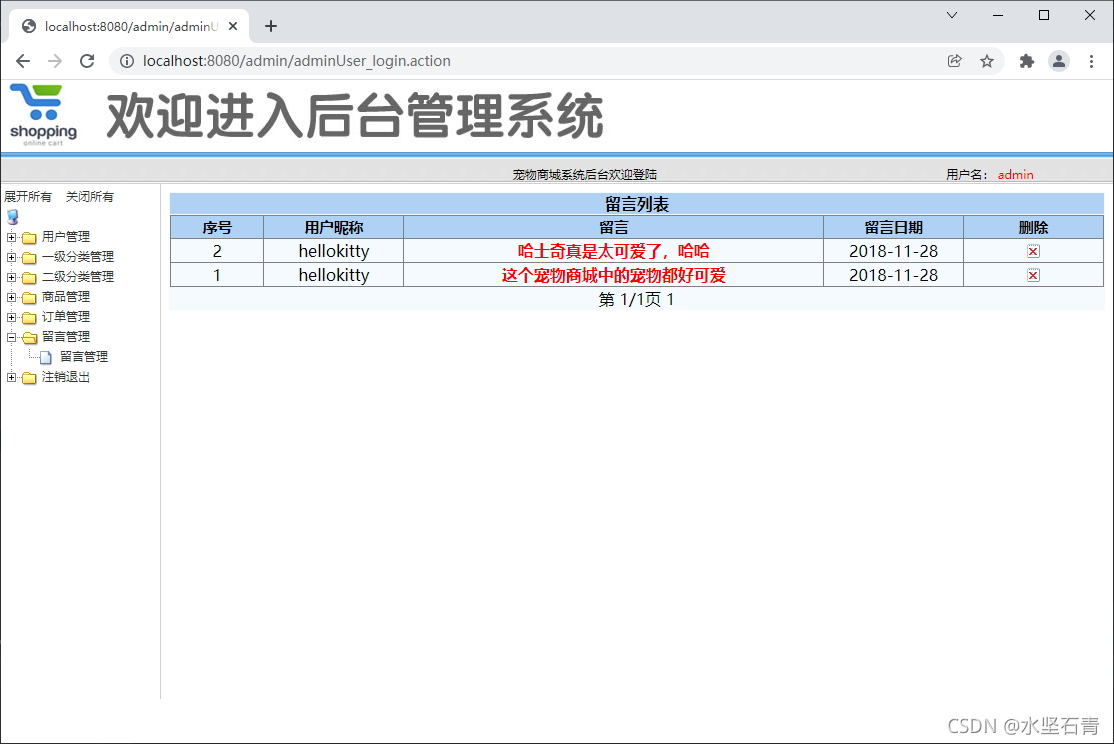The height and width of the screenshot is (744, 1114).
Task: Click message text 哈士奇真是太可爱了，哈哈
Action: point(613,251)
